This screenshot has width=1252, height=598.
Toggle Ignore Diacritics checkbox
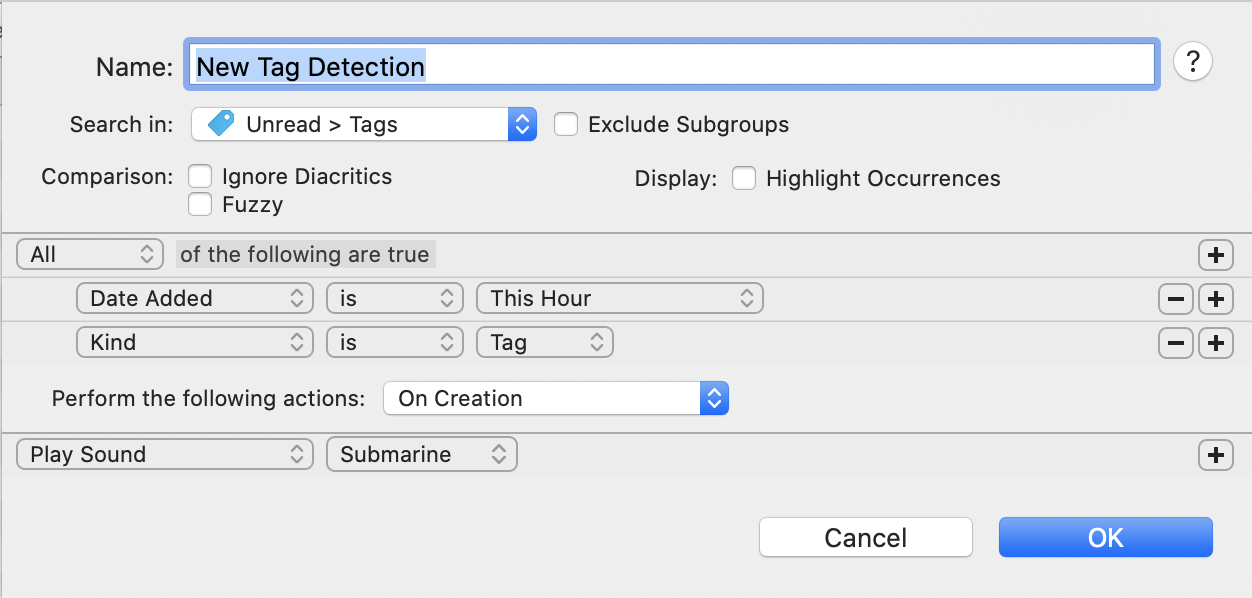coord(201,177)
